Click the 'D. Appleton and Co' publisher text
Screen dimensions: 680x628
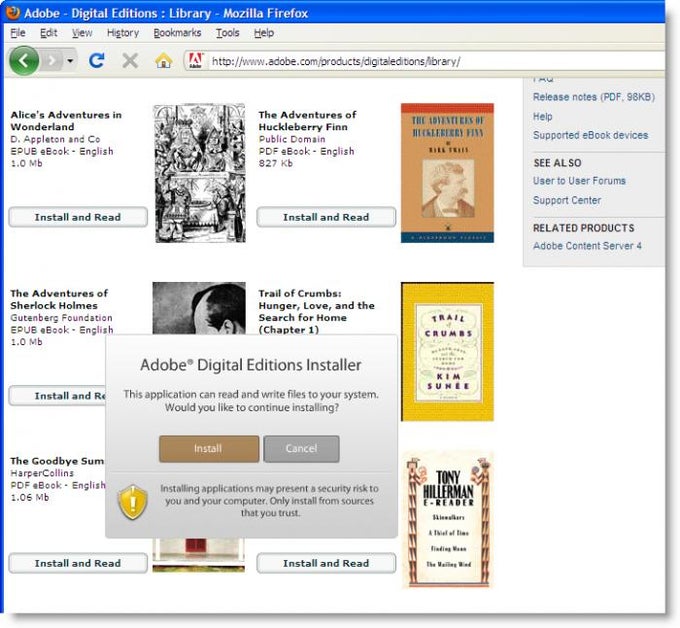55,139
